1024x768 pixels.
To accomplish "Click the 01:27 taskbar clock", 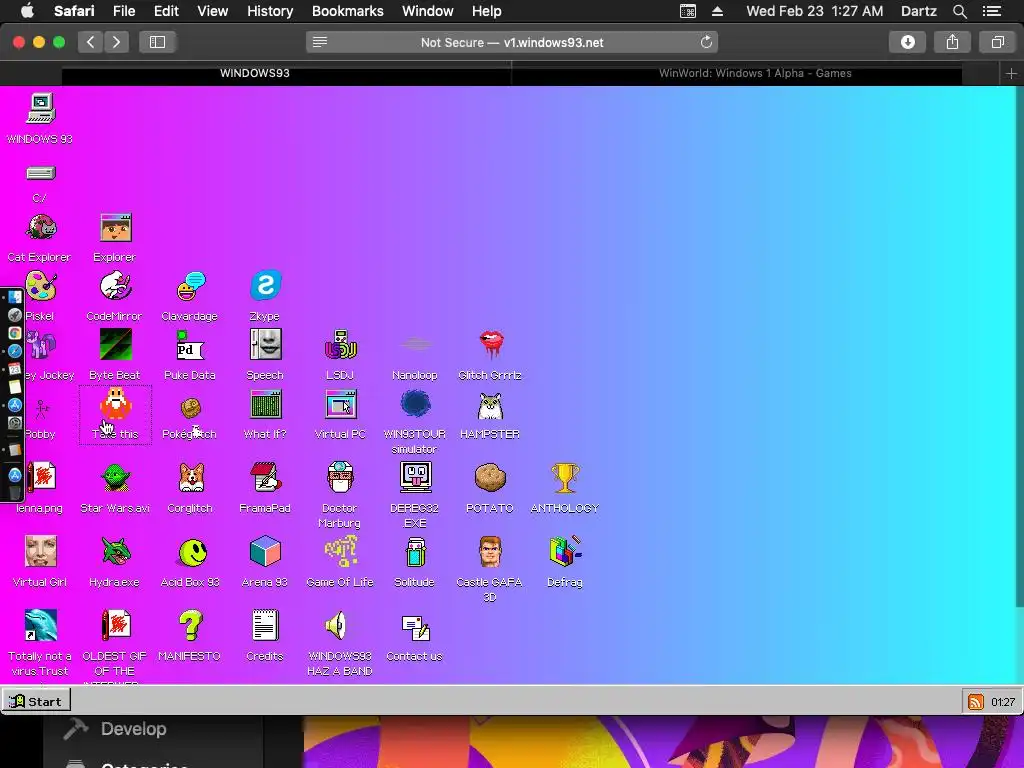I will point(1002,702).
